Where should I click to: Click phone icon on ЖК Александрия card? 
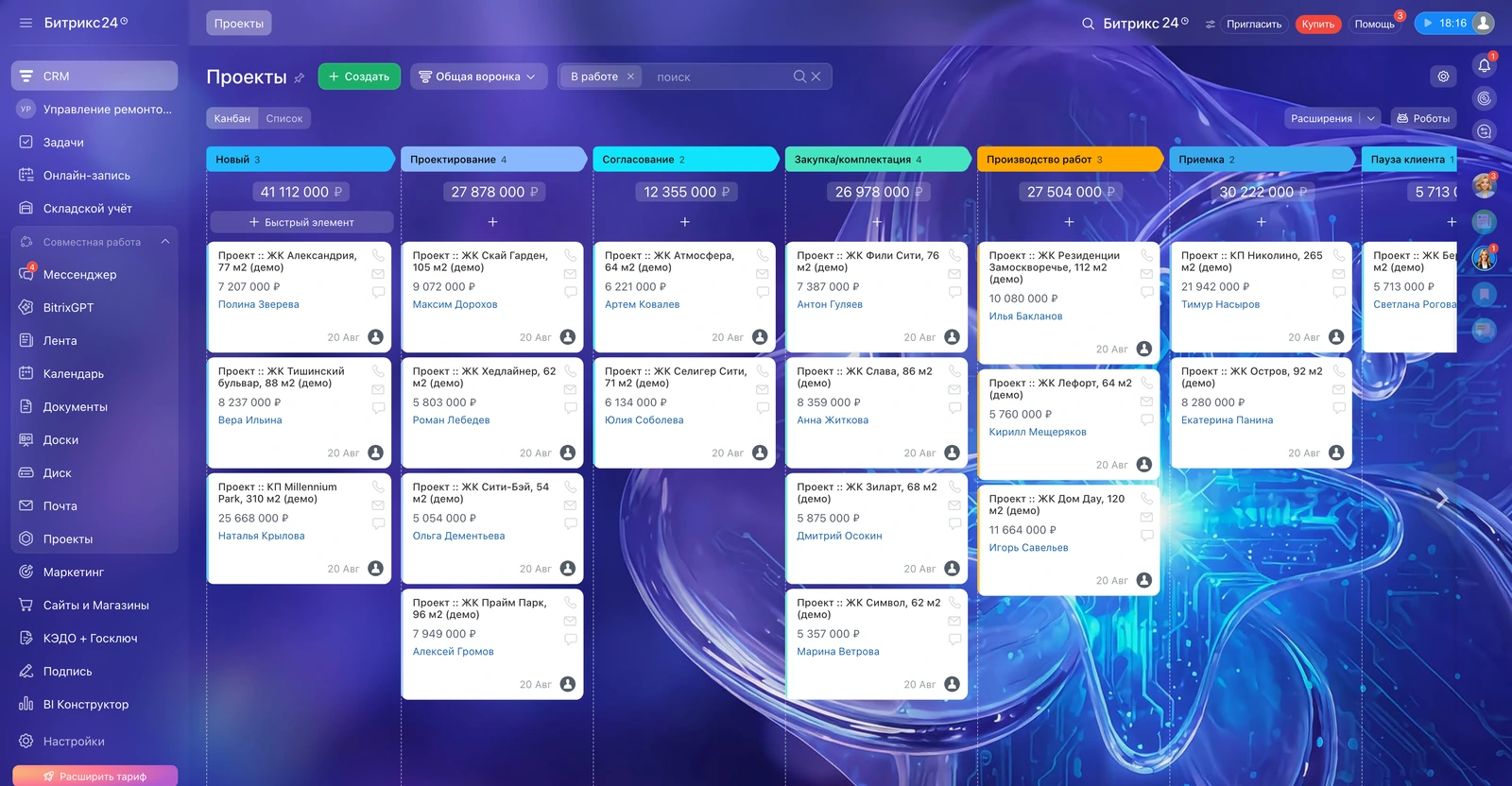pyautogui.click(x=378, y=255)
